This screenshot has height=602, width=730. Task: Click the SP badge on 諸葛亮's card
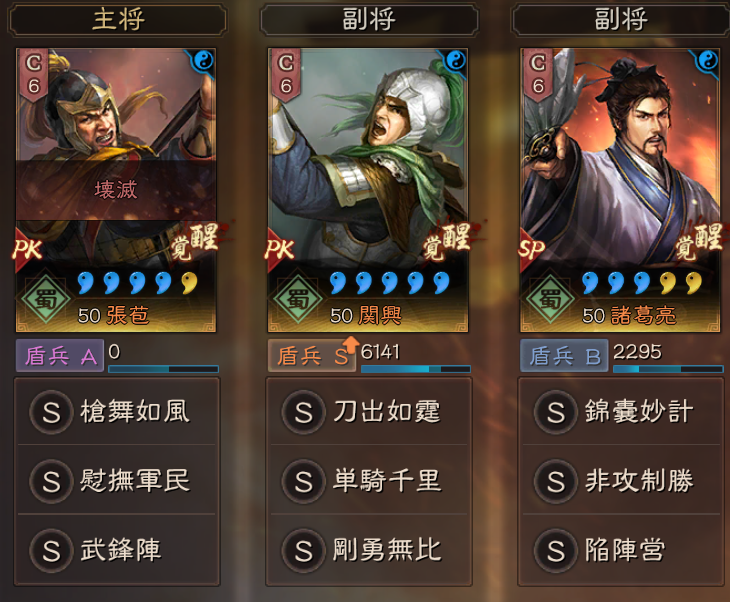[x=531, y=250]
